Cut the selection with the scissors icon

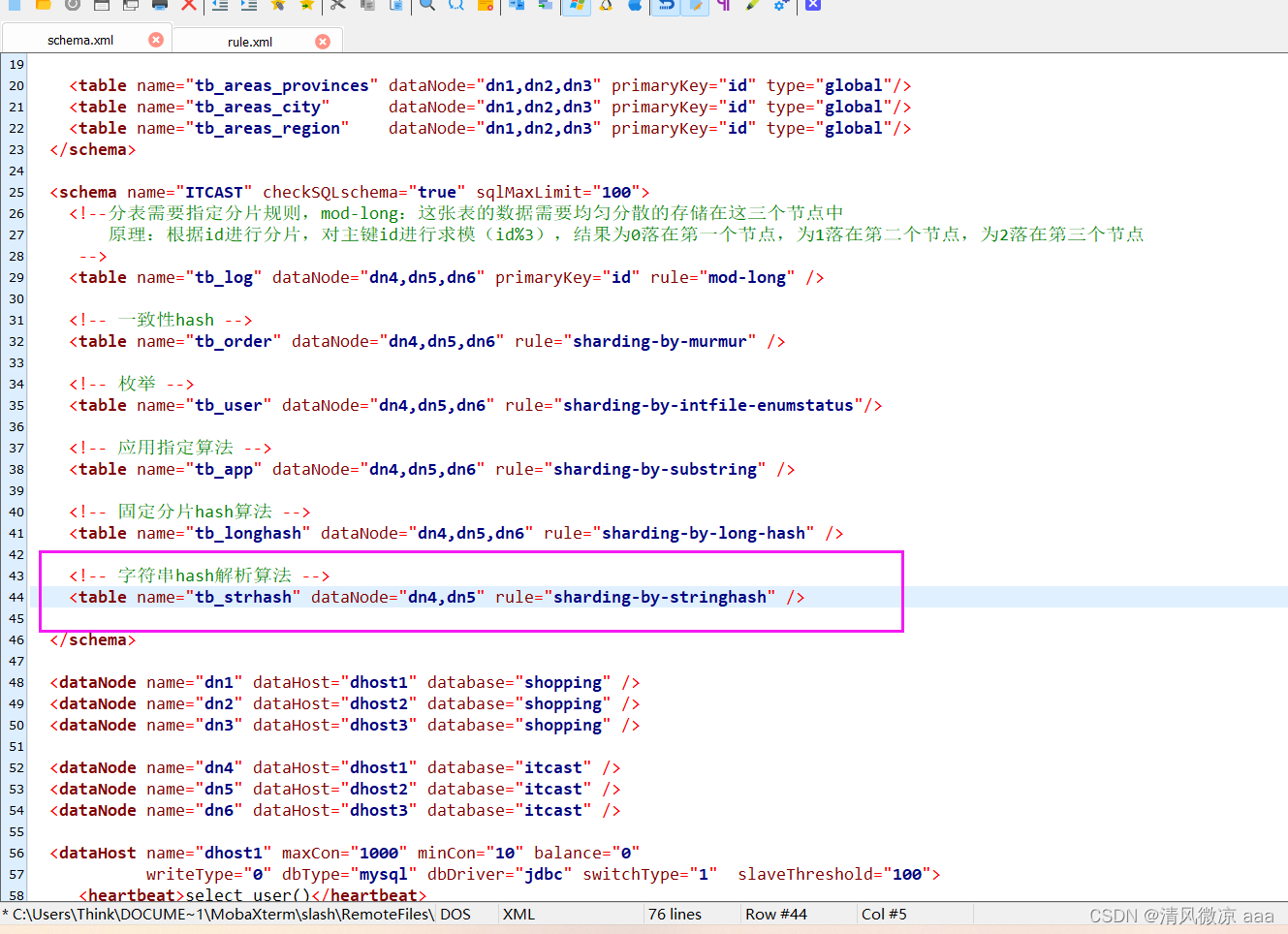pyautogui.click(x=338, y=4)
